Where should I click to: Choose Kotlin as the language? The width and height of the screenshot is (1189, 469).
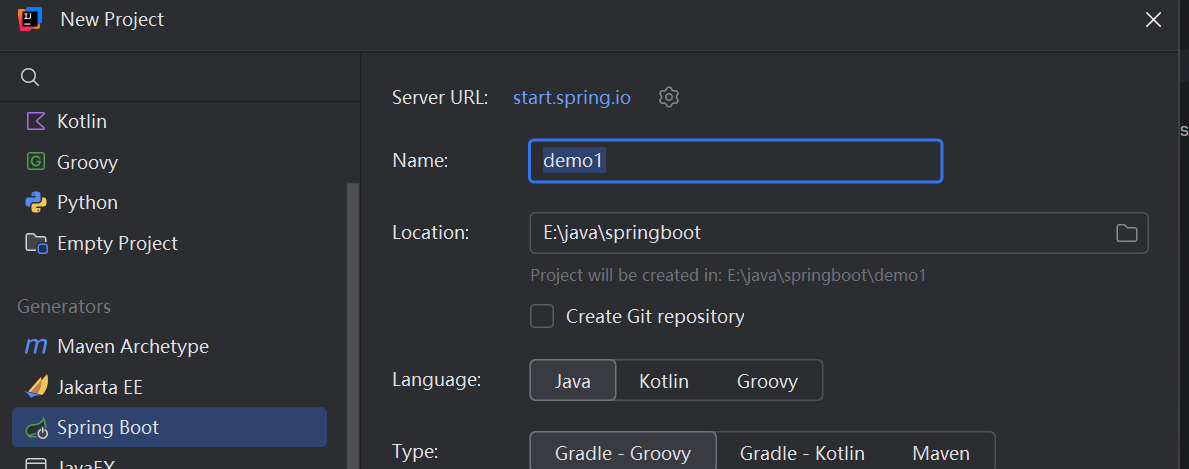click(665, 381)
